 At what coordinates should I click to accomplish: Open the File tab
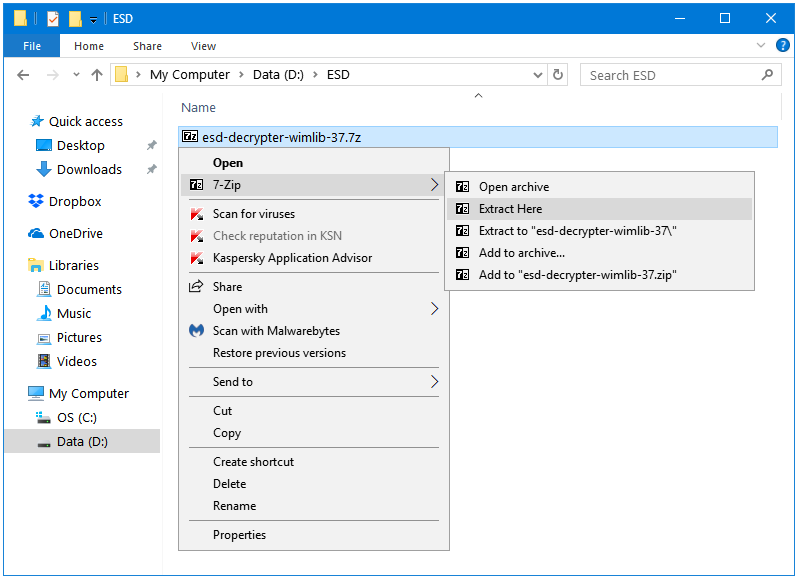pyautogui.click(x=32, y=46)
